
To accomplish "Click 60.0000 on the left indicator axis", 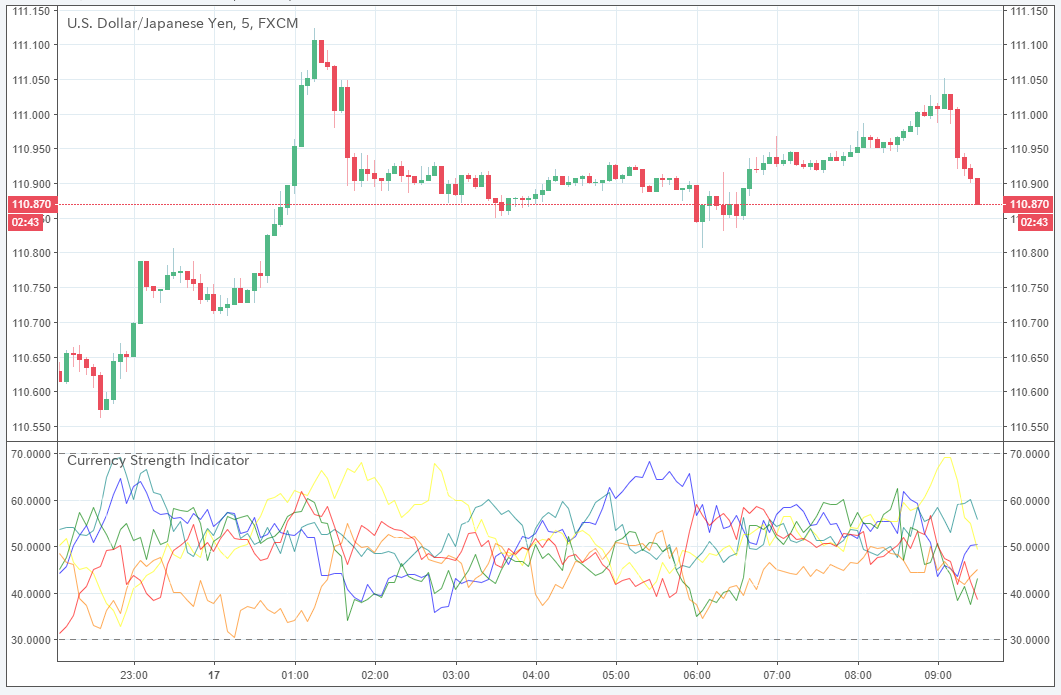I will pos(31,501).
